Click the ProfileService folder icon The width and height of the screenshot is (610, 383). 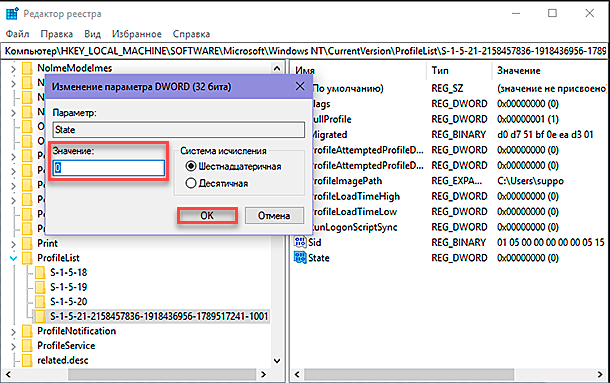click(27, 346)
